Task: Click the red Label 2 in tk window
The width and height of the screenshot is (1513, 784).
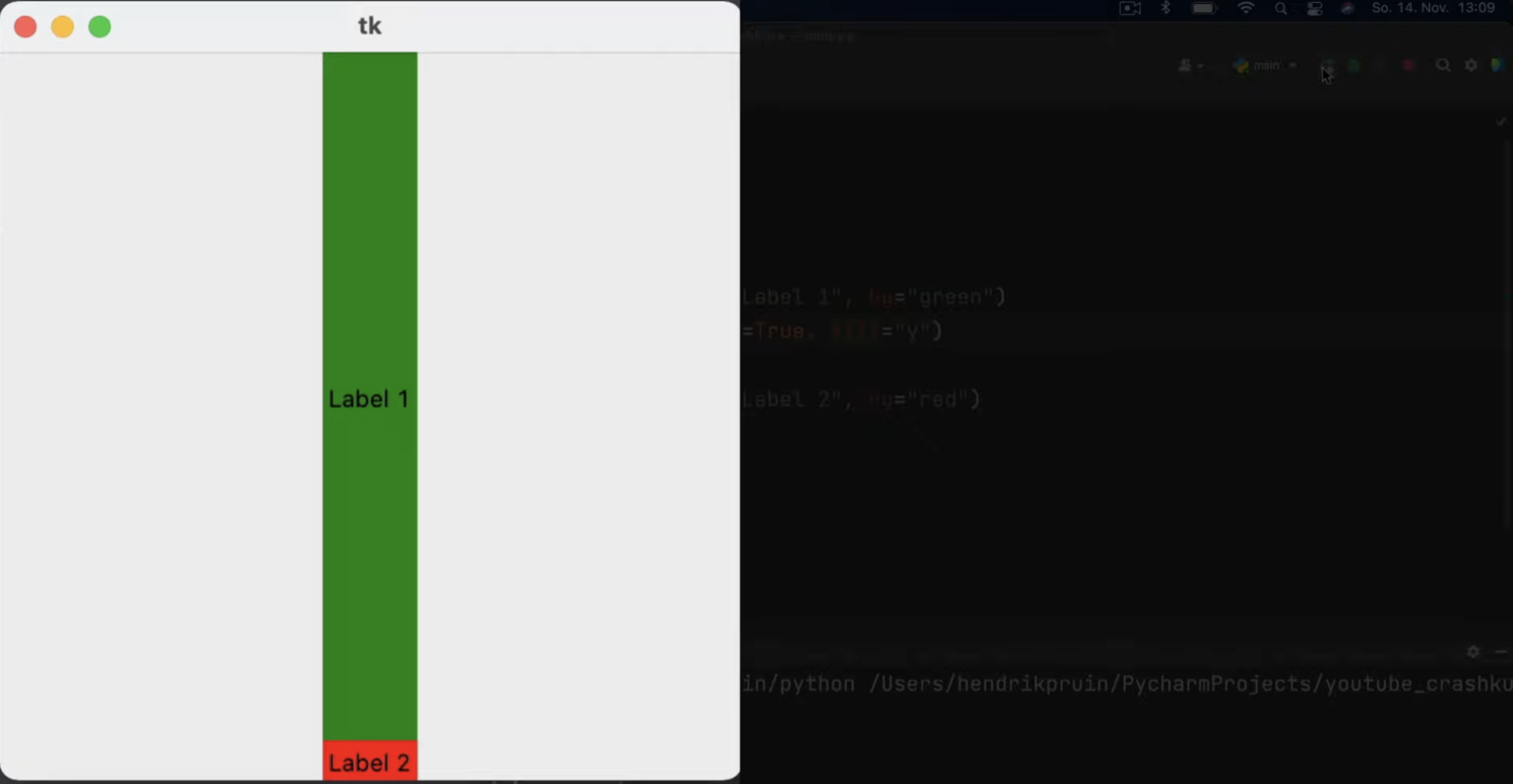Action: 369,761
